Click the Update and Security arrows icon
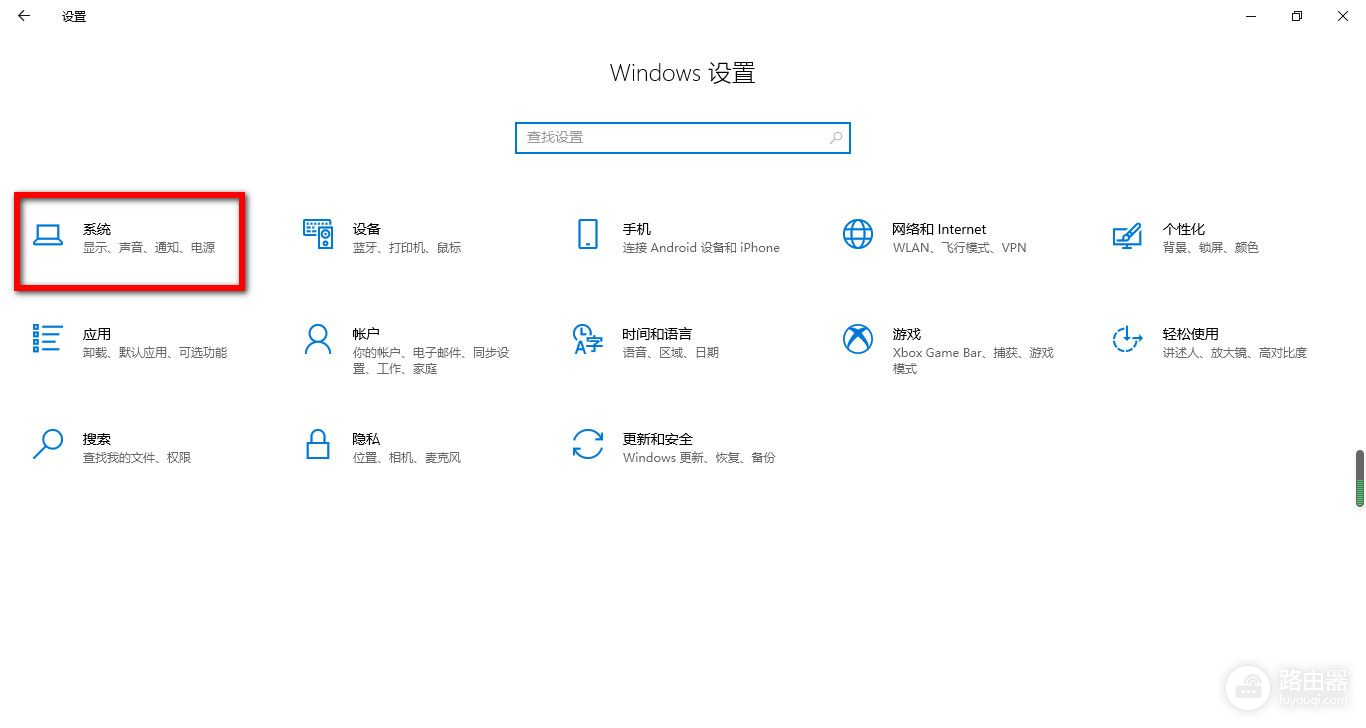 (x=587, y=444)
